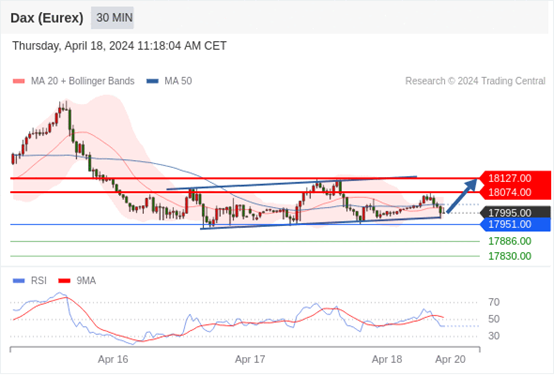The image size is (554, 375).
Task: Click the RSI 30 level label
Action: 494,336
